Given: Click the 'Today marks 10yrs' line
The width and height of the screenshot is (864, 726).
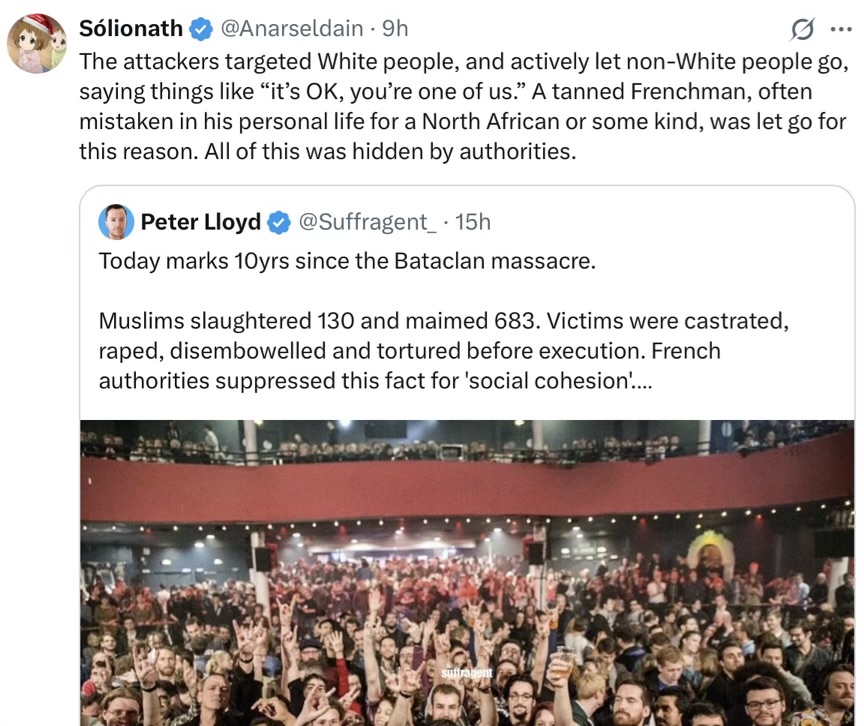Looking at the screenshot, I should (x=346, y=263).
